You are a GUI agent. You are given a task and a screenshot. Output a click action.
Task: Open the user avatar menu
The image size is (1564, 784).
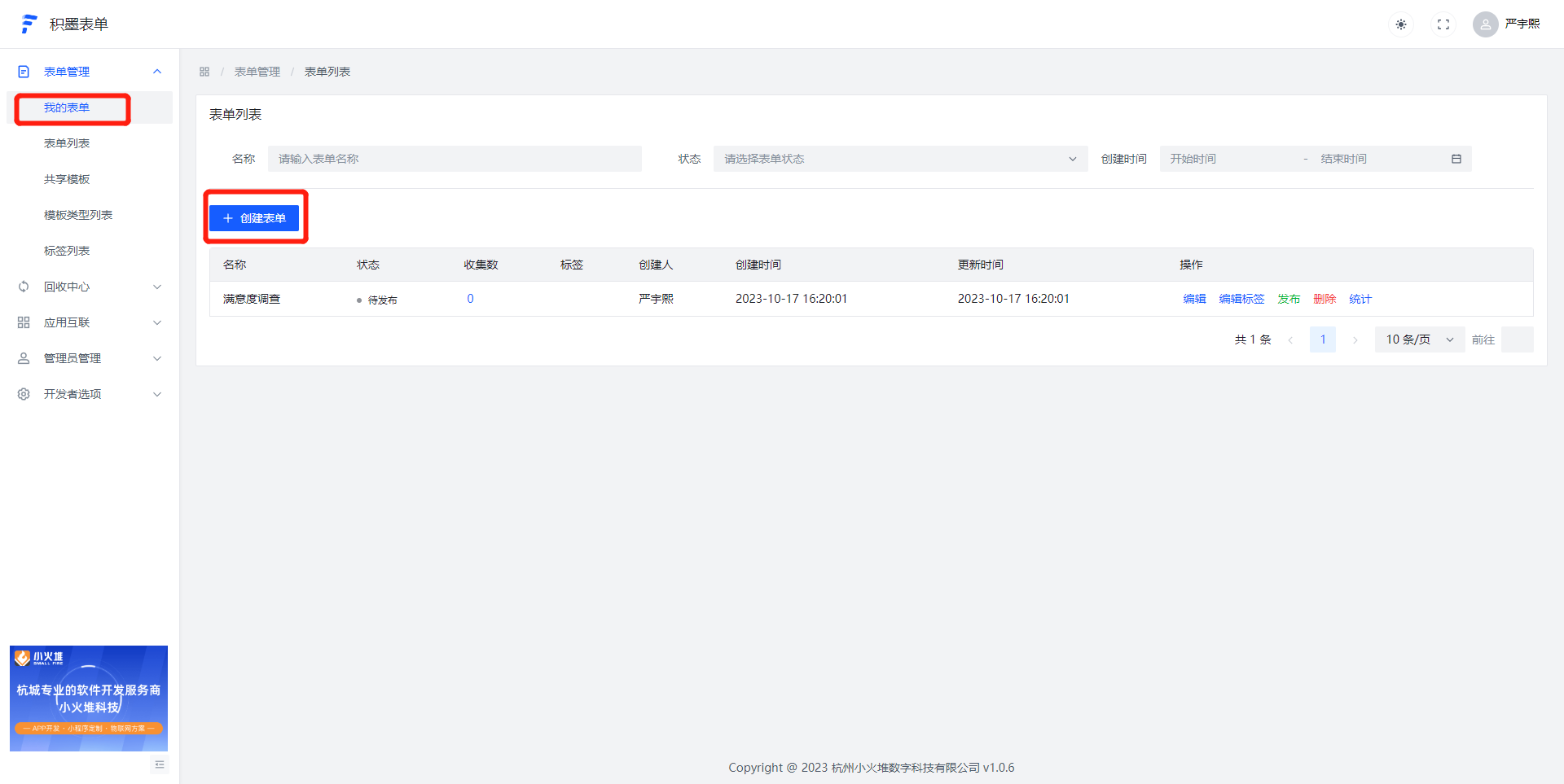(1485, 24)
